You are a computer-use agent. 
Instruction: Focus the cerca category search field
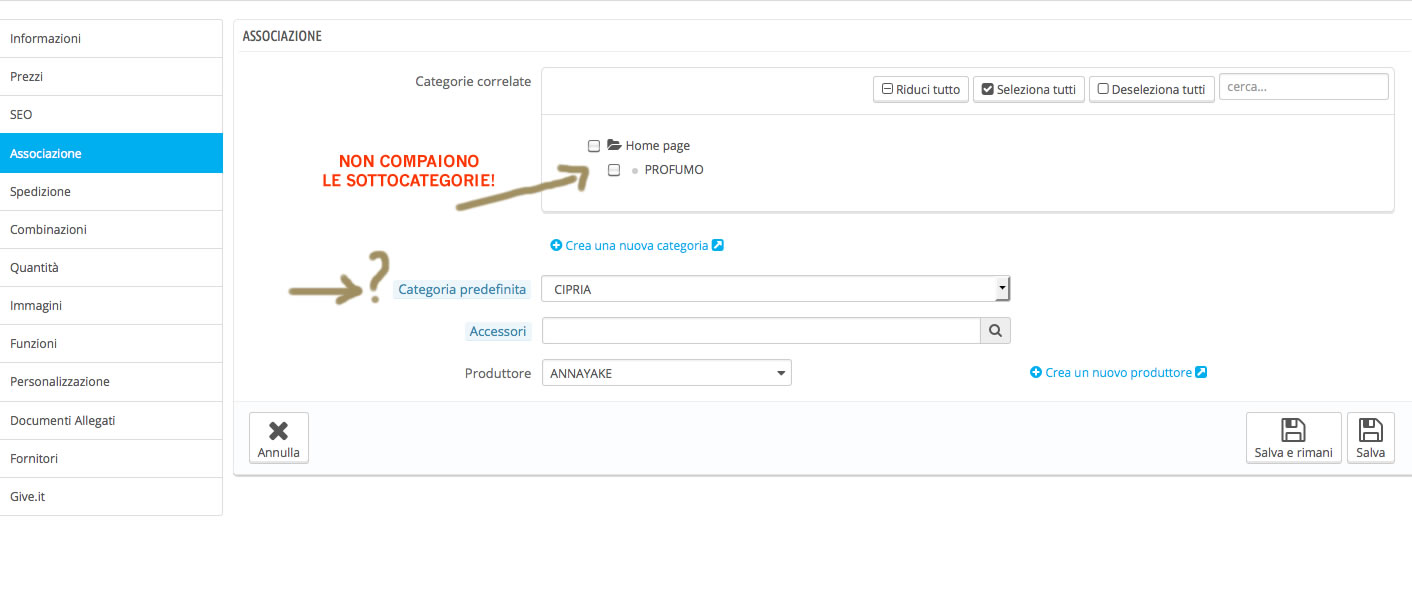(1303, 87)
